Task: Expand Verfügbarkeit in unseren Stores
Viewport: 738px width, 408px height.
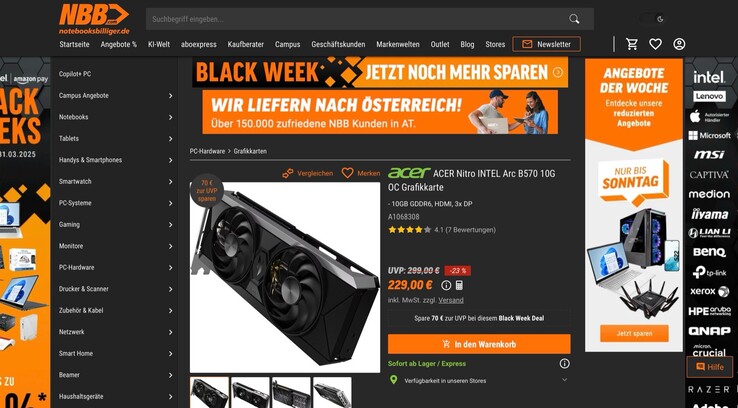Action: (479, 380)
